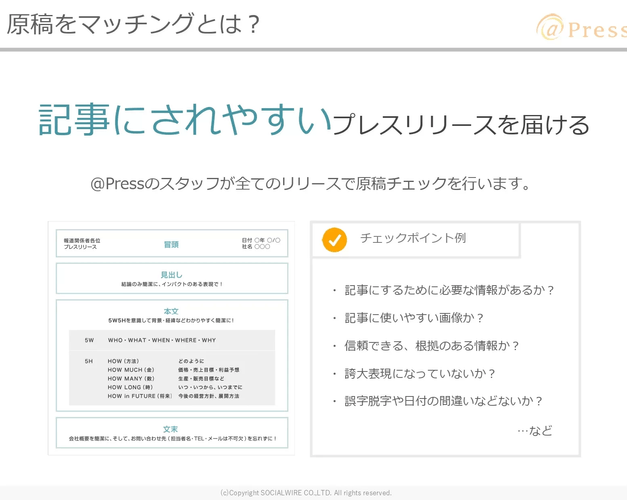Click the 日付 社名 text block
Viewport: 627px width, 500px height.
(x=261, y=243)
